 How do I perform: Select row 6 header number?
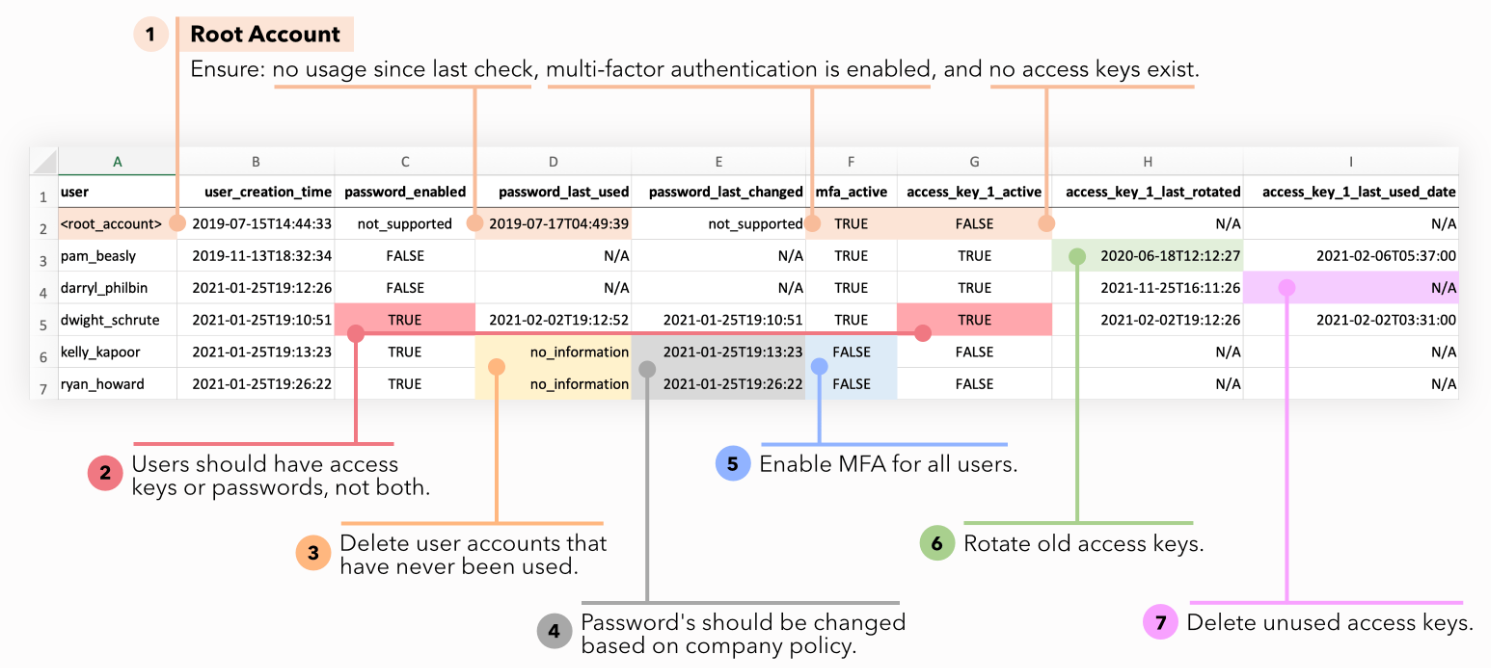pos(44,352)
